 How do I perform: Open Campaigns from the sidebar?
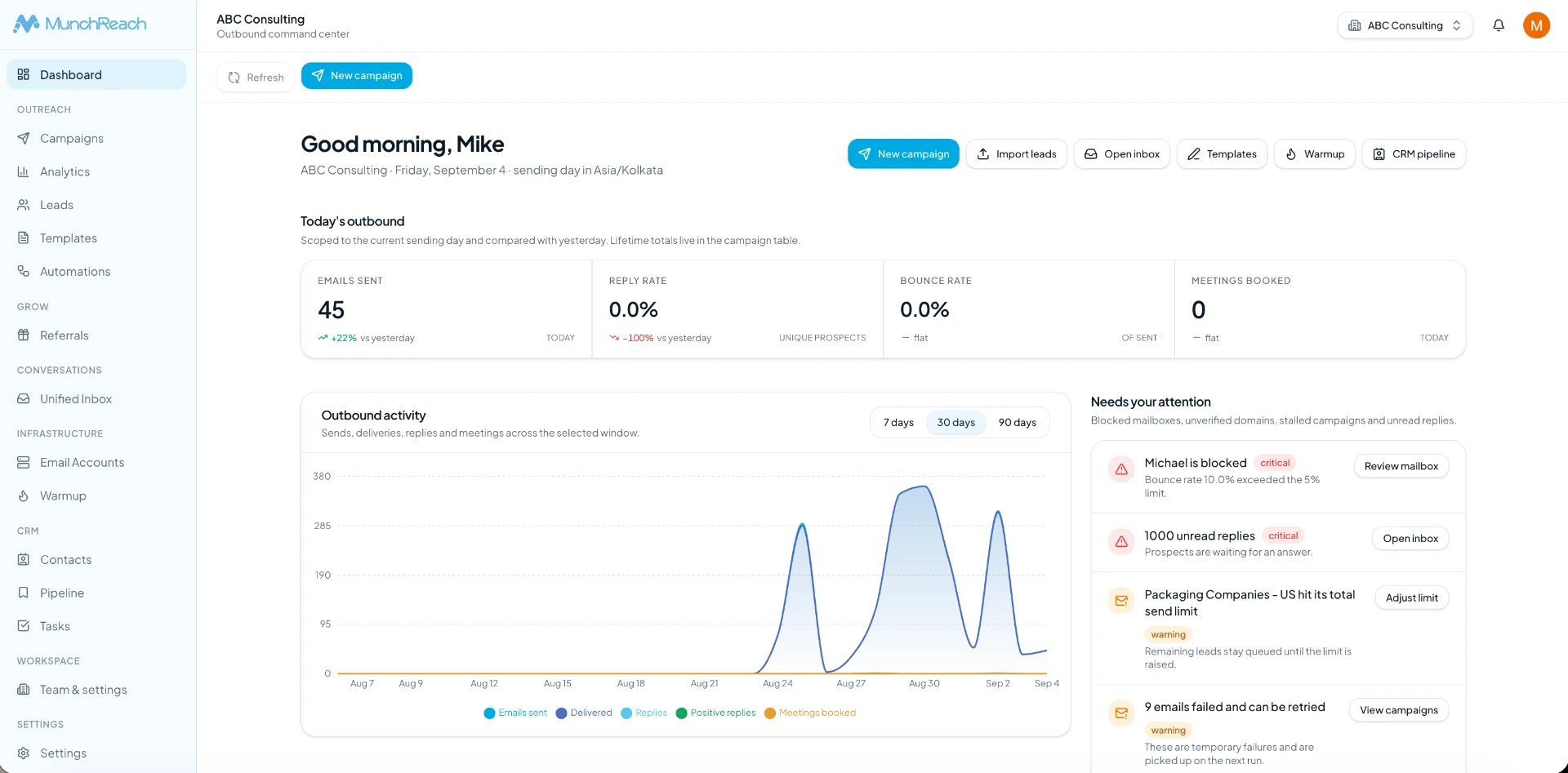[x=96, y=139]
